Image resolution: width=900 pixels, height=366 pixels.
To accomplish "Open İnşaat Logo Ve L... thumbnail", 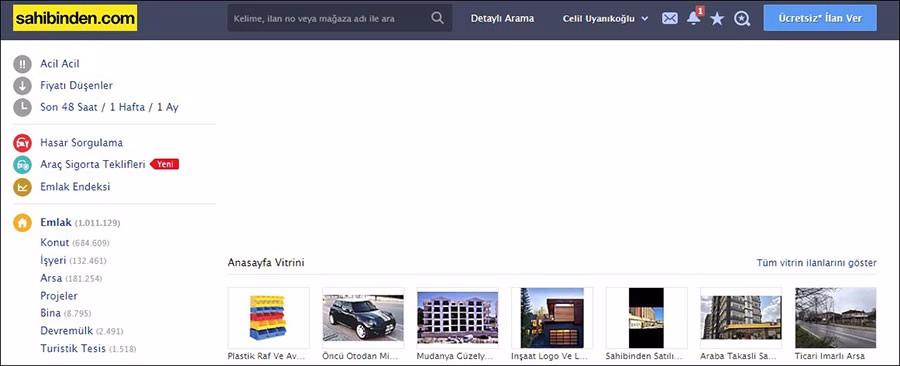I will (552, 318).
